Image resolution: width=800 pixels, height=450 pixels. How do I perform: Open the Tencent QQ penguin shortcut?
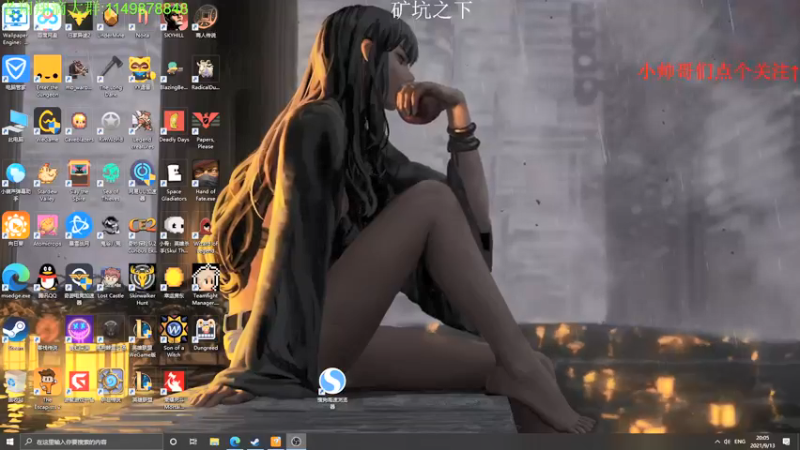pos(47,281)
